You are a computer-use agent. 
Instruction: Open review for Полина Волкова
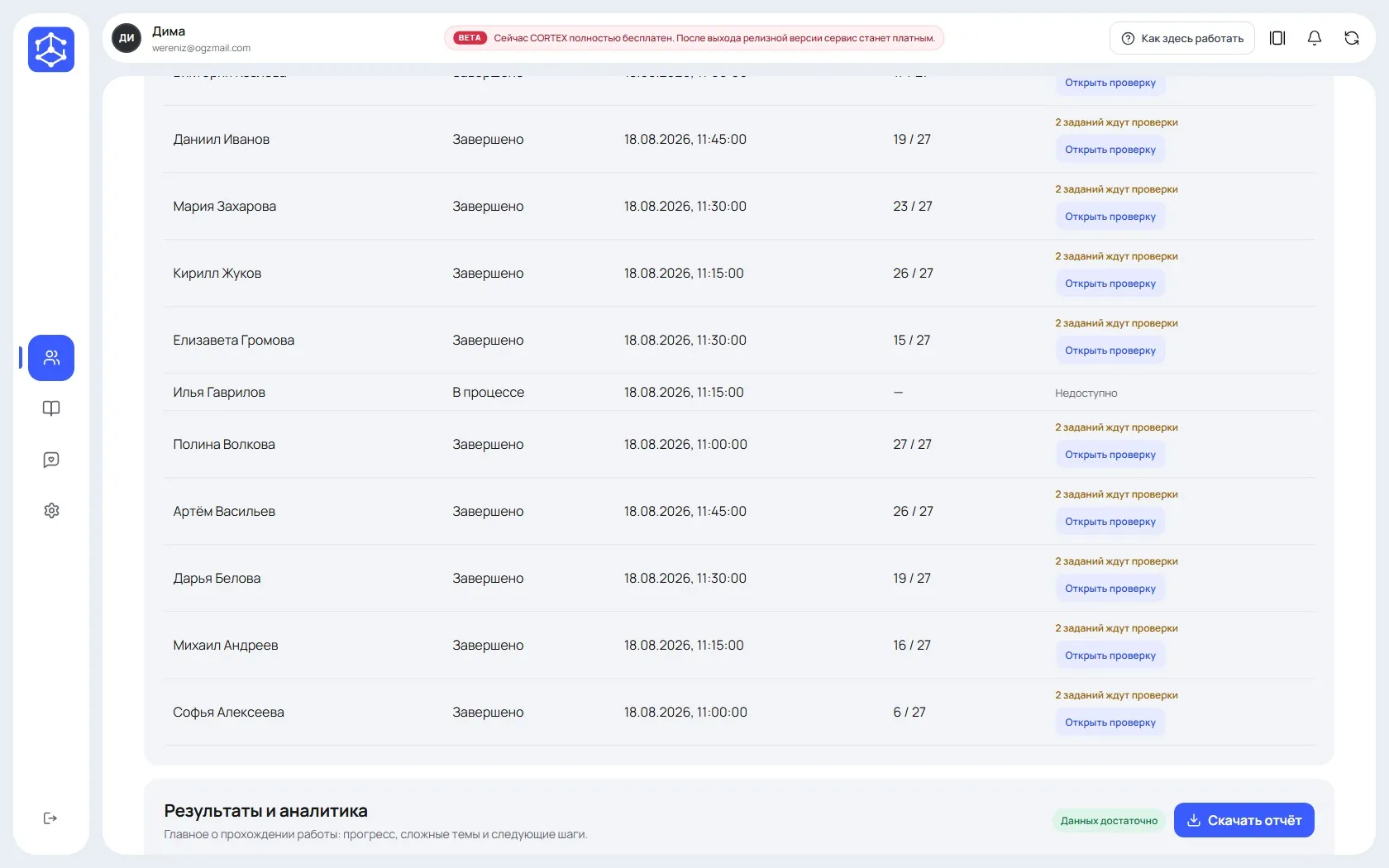(x=1110, y=455)
